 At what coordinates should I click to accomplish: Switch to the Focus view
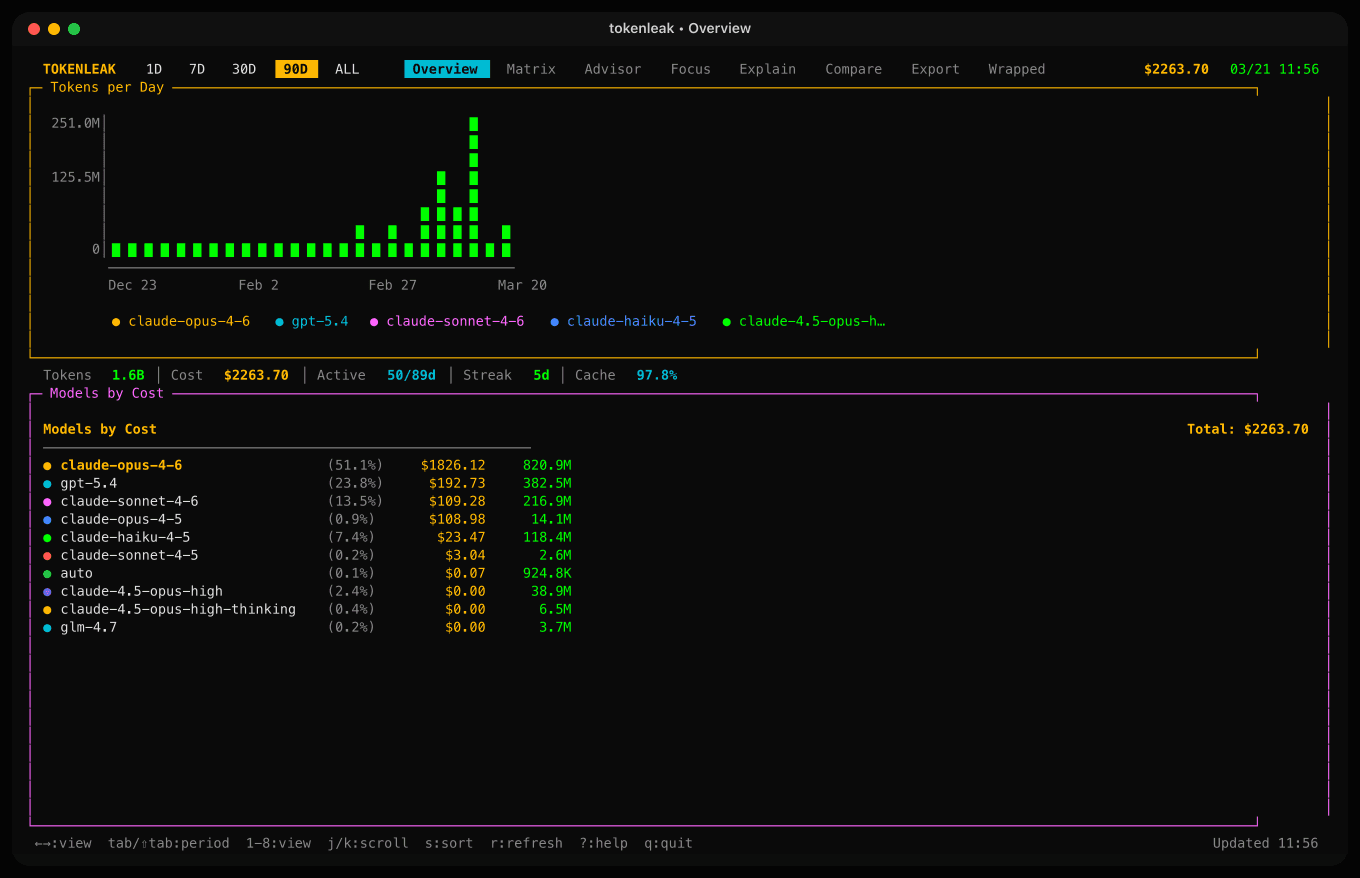pyautogui.click(x=691, y=69)
